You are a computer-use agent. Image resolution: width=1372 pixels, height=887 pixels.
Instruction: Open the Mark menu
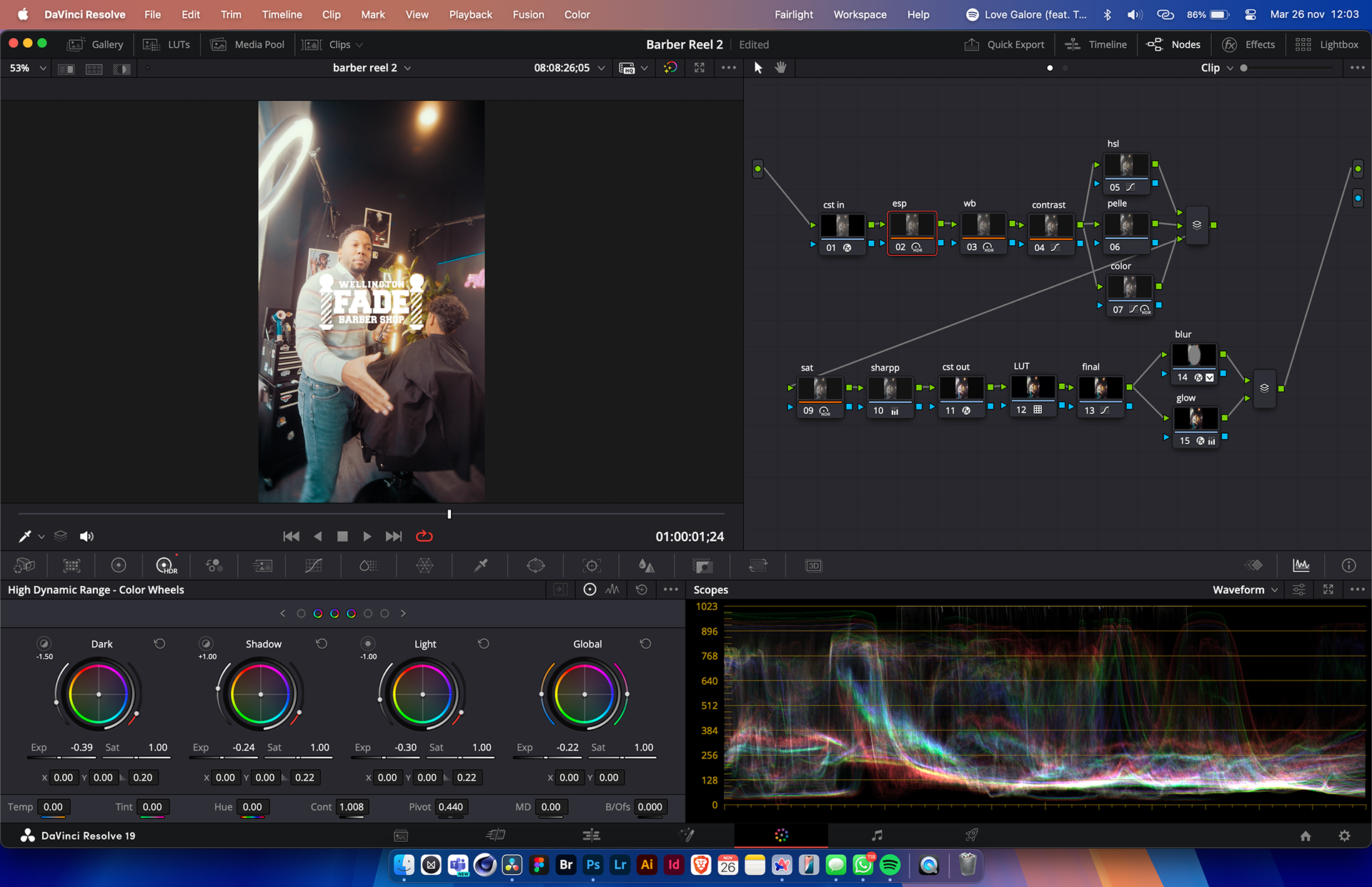click(x=373, y=14)
